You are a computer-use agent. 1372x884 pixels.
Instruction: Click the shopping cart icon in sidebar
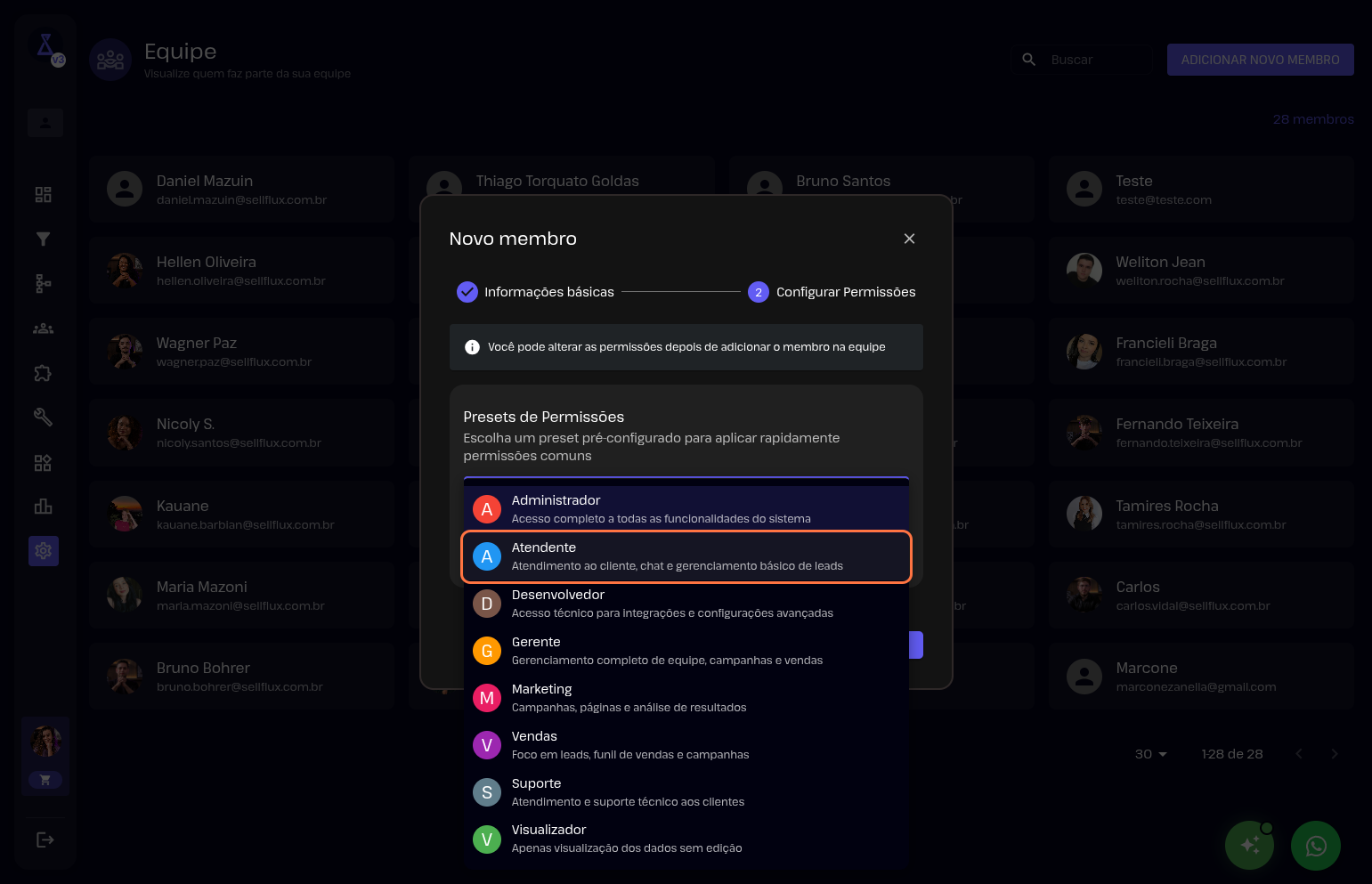pos(45,780)
